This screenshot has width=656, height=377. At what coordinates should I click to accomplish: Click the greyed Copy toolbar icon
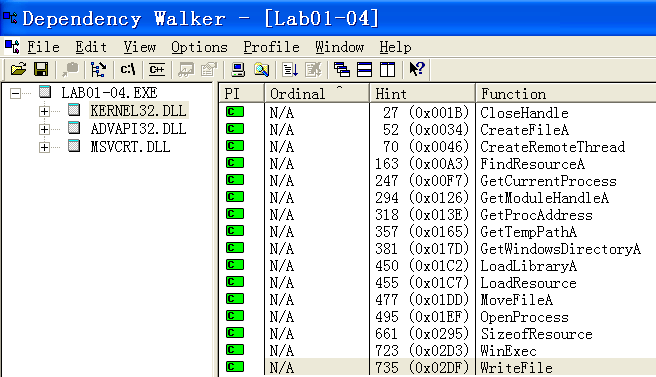click(70, 69)
